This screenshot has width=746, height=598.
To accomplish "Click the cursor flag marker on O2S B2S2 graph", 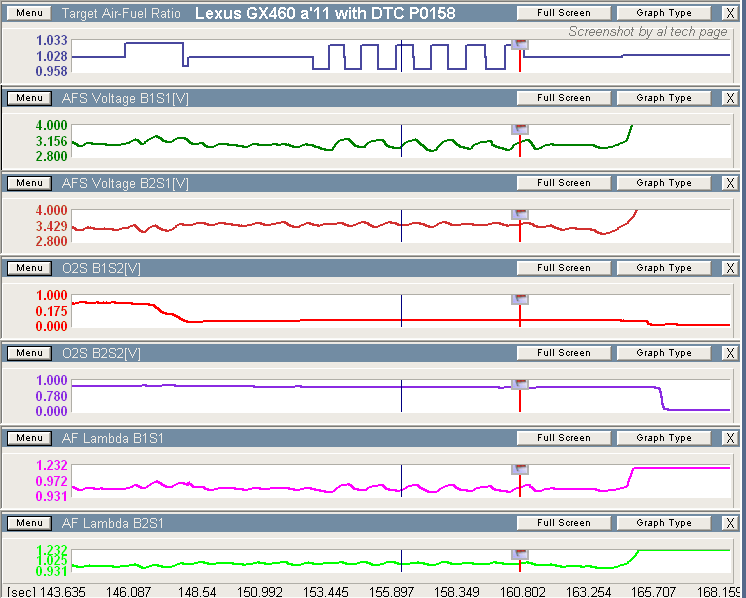I will [520, 385].
